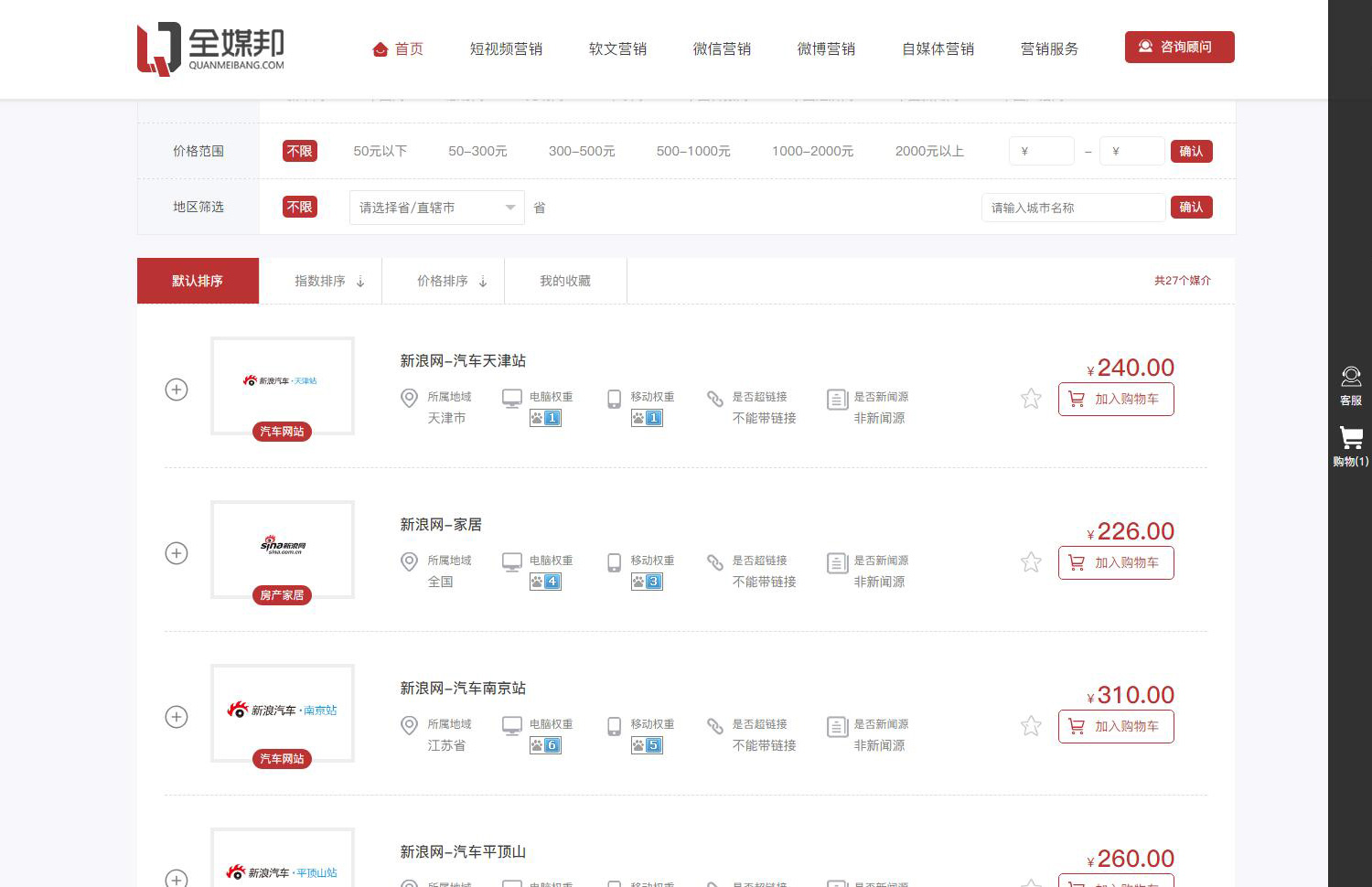This screenshot has height=887, width=1372.
Task: Click minimum price input field
Action: pyautogui.click(x=1042, y=151)
